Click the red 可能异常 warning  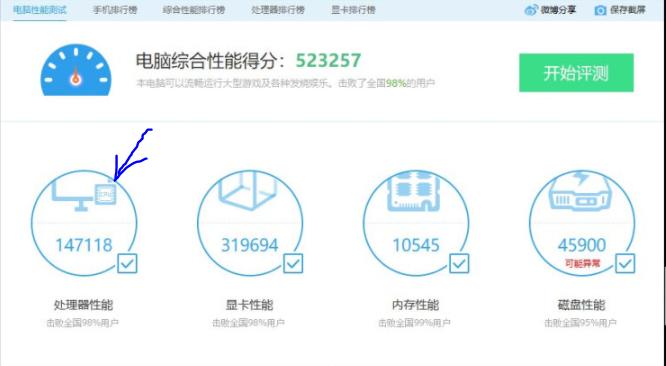[x=582, y=264]
